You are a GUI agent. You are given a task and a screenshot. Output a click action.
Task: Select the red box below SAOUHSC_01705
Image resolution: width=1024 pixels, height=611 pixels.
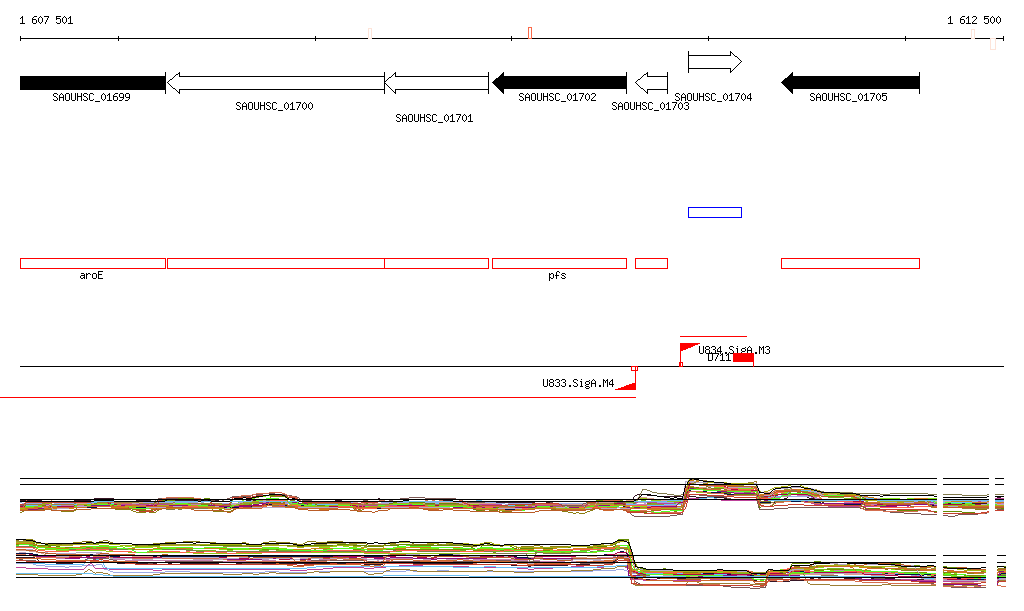point(850,264)
